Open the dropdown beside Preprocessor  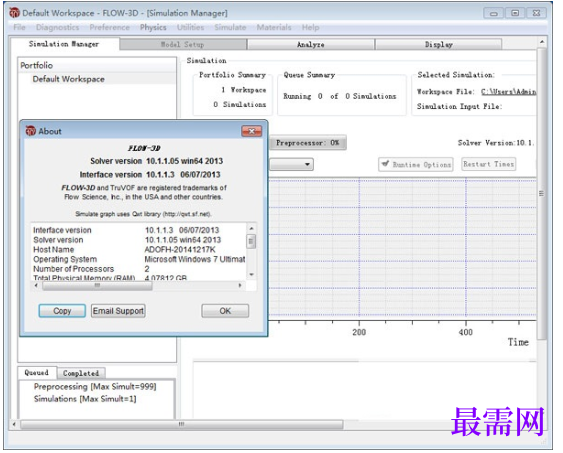(x=291, y=164)
